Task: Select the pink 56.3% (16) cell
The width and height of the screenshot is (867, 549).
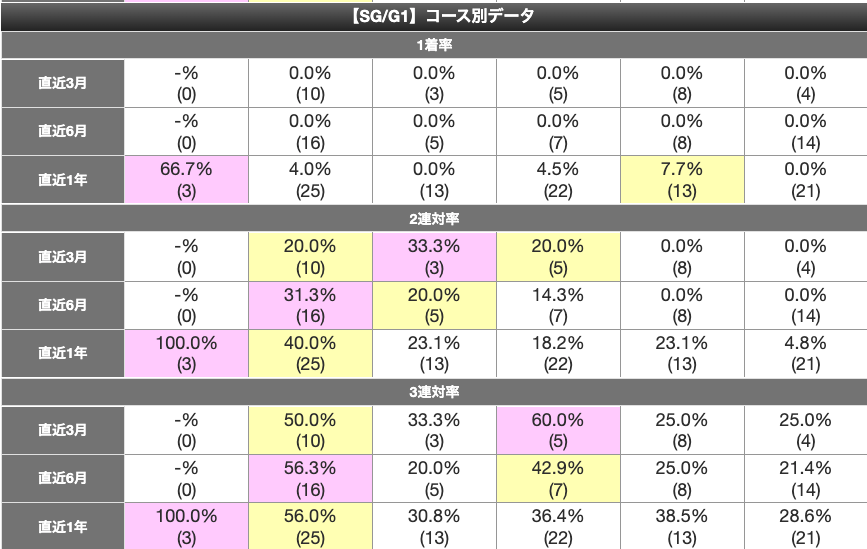Action: [x=310, y=477]
